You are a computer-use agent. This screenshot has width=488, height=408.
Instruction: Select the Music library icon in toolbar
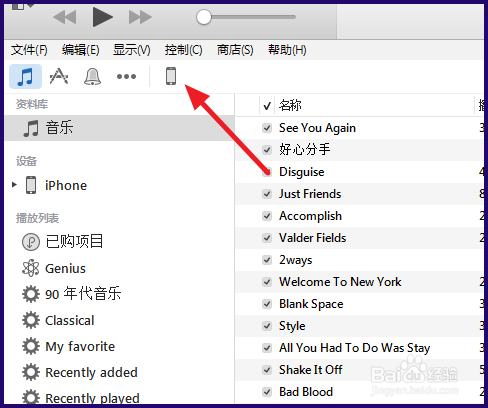(25, 76)
